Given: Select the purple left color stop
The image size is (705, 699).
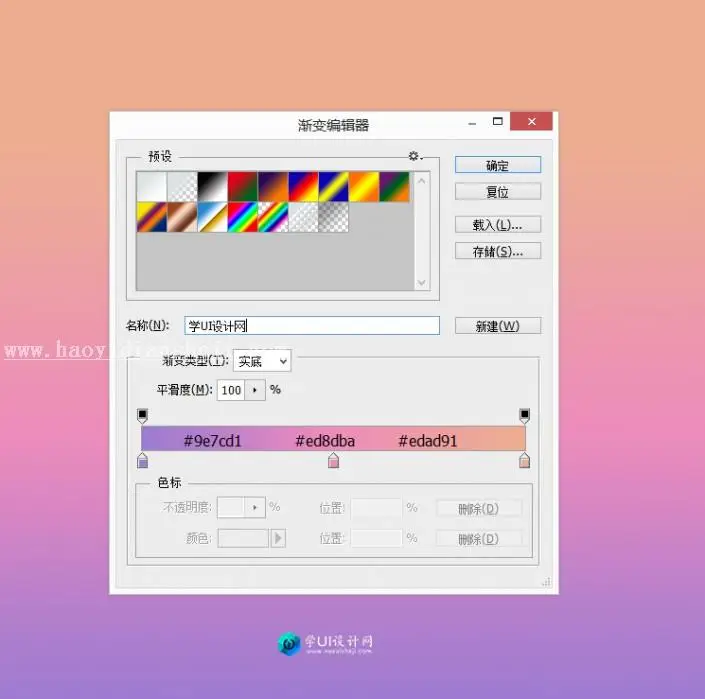Looking at the screenshot, I should pos(143,460).
